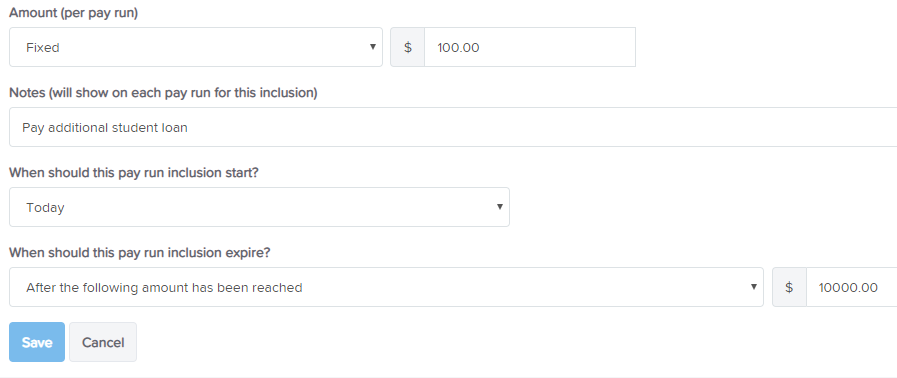Focus the 10000.00 expiry amount field
The height and width of the screenshot is (378, 897).
[852, 288]
